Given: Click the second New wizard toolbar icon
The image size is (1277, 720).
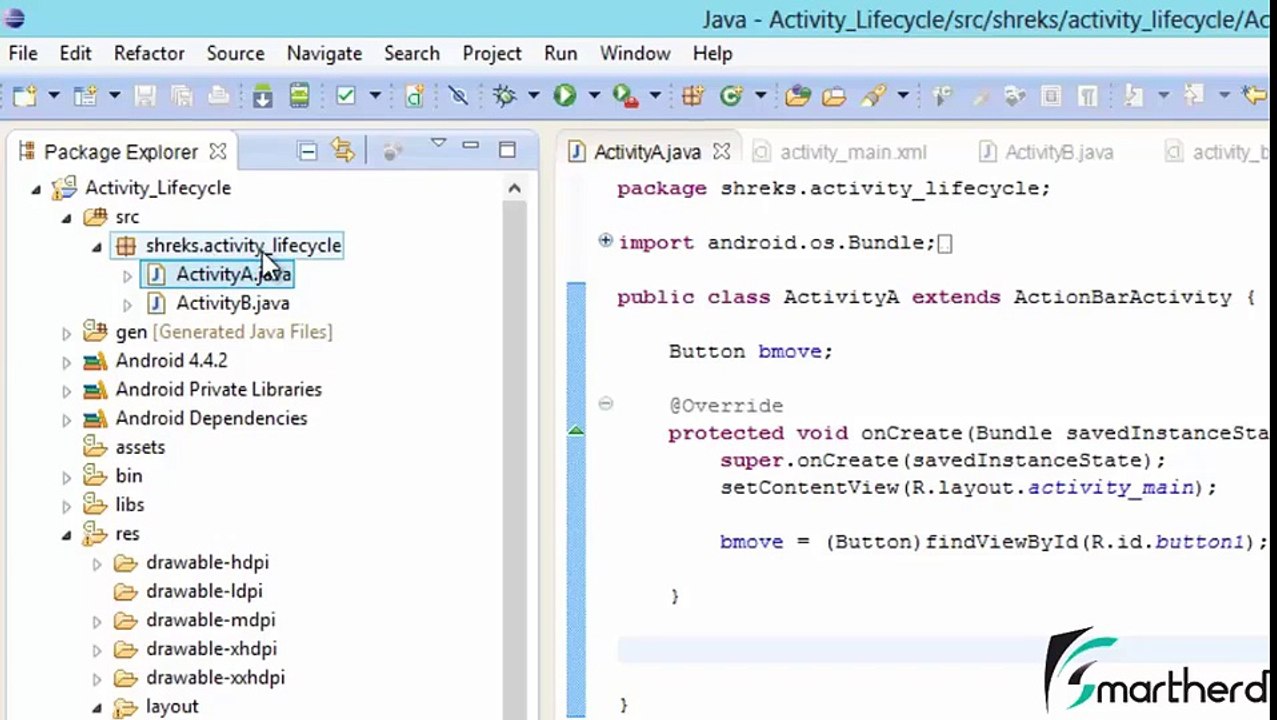Looking at the screenshot, I should tap(85, 96).
